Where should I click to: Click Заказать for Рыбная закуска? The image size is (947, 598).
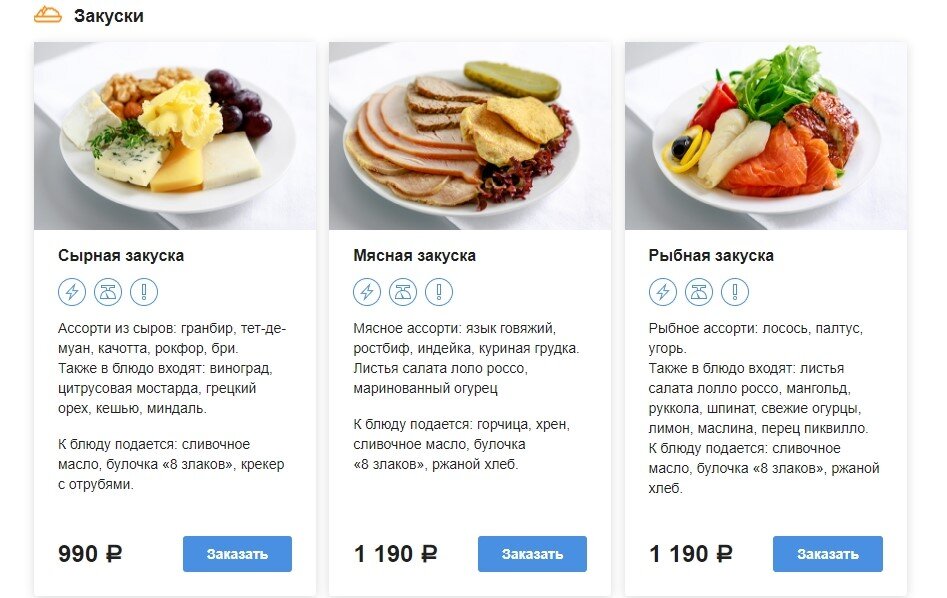[x=827, y=554]
